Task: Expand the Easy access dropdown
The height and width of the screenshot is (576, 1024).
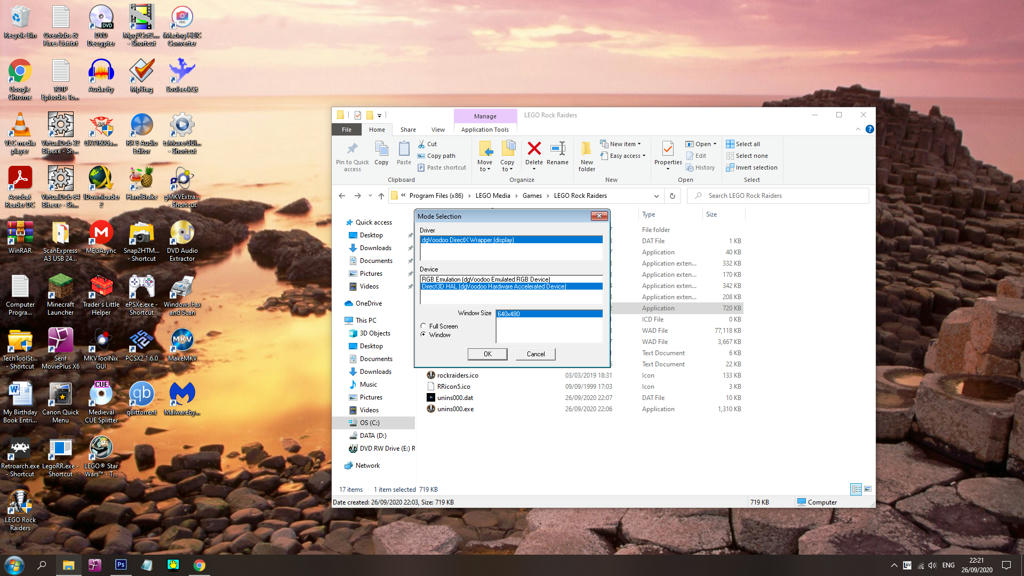Action: click(622, 155)
